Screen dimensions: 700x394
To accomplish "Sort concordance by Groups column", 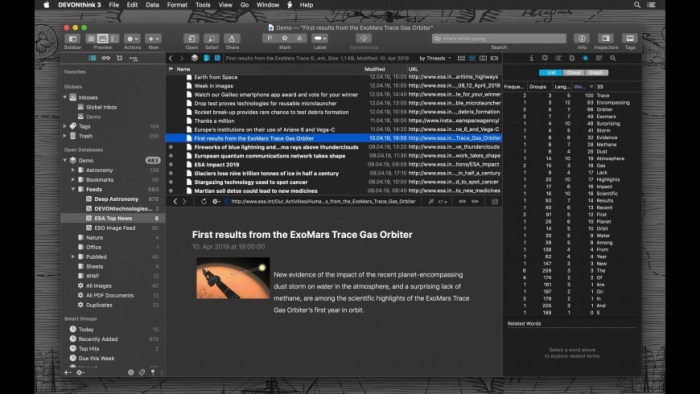I will (538, 87).
